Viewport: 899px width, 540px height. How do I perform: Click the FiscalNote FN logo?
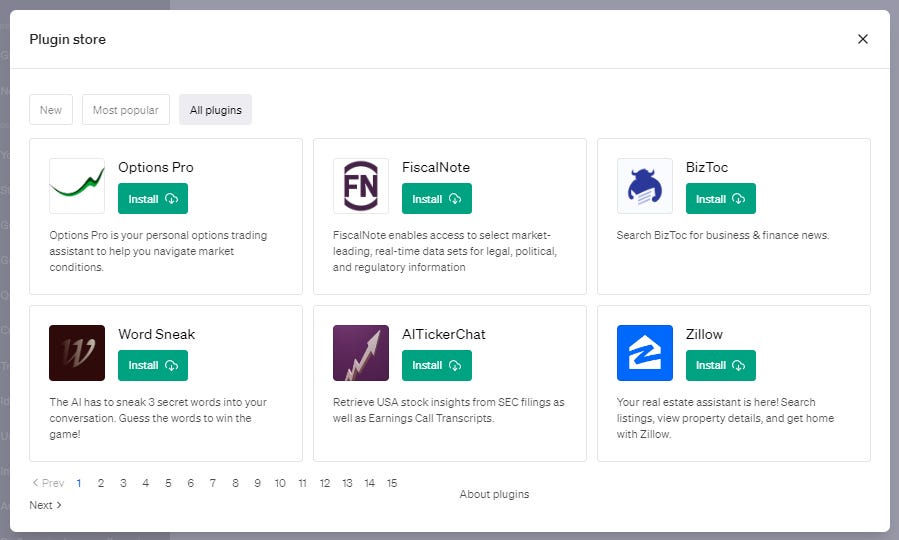coord(361,186)
